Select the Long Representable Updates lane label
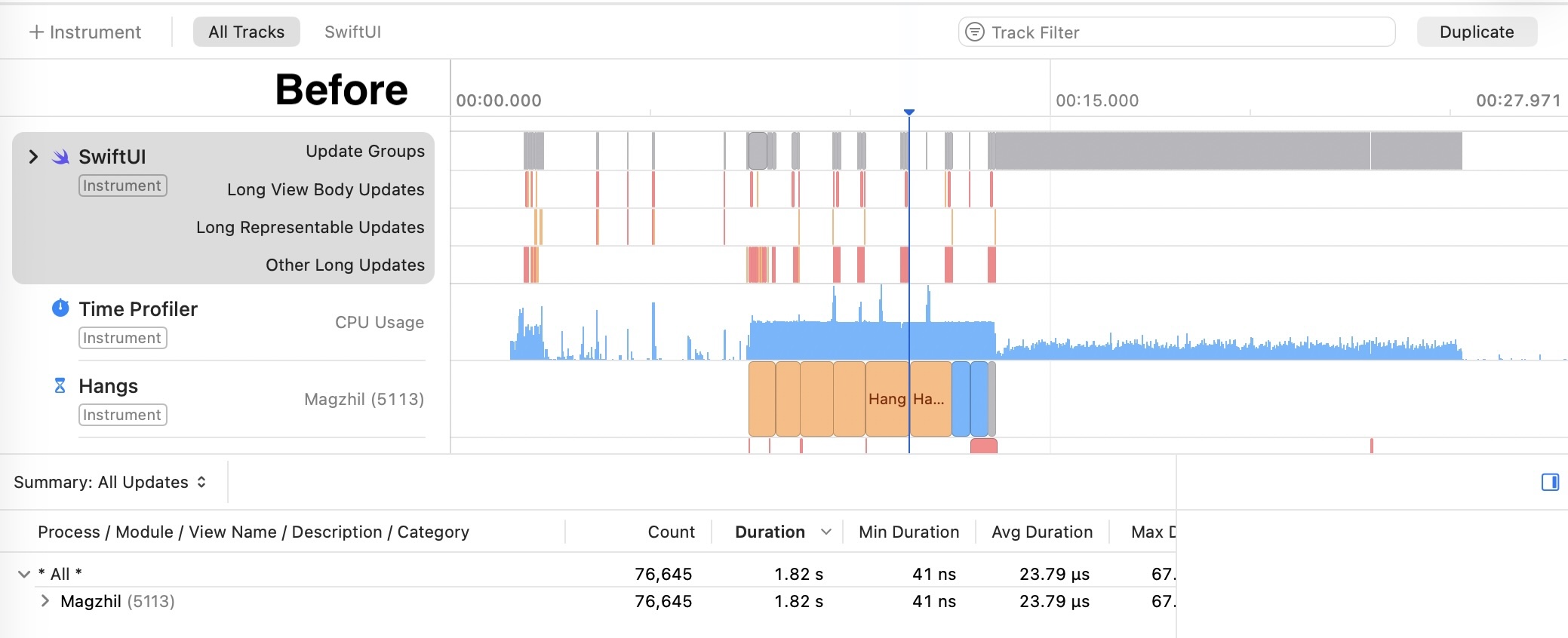Viewport: 1568px width, 638px height. click(310, 227)
